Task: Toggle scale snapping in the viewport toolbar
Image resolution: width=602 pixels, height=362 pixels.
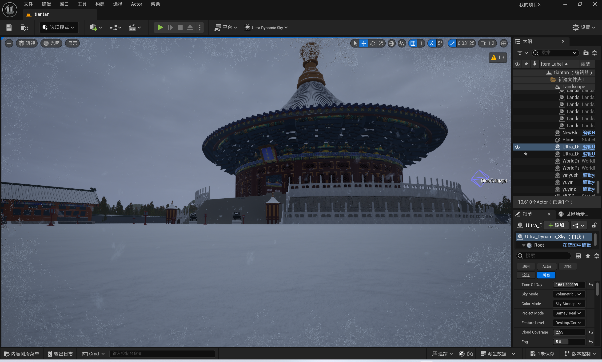Action: click(x=452, y=43)
